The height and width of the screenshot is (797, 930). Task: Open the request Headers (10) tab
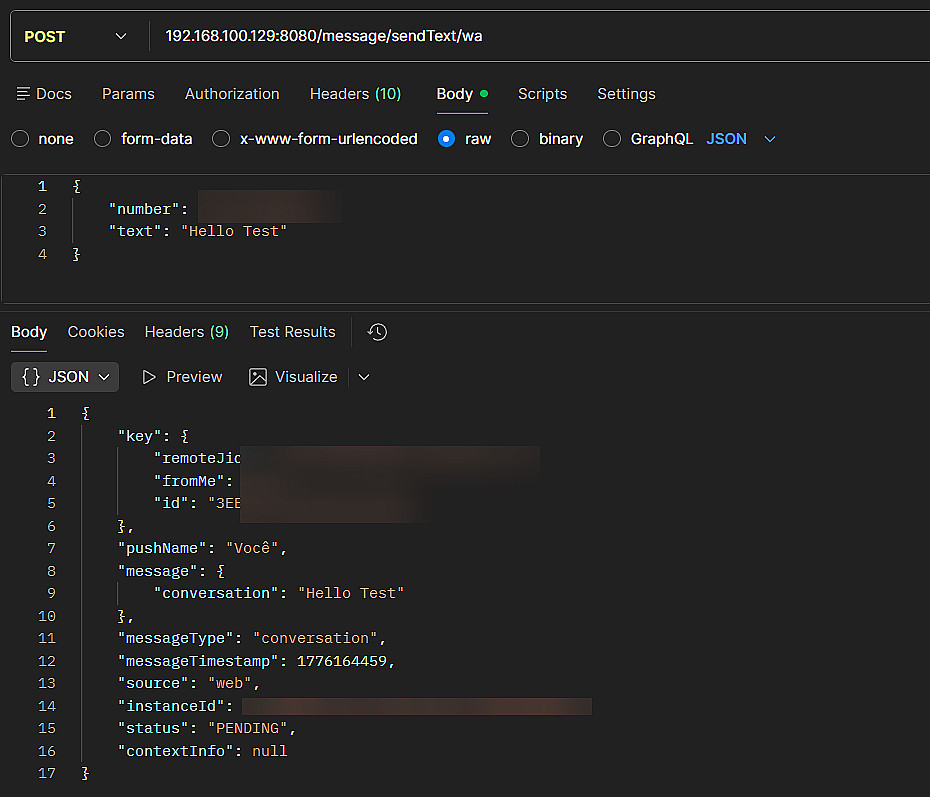355,94
